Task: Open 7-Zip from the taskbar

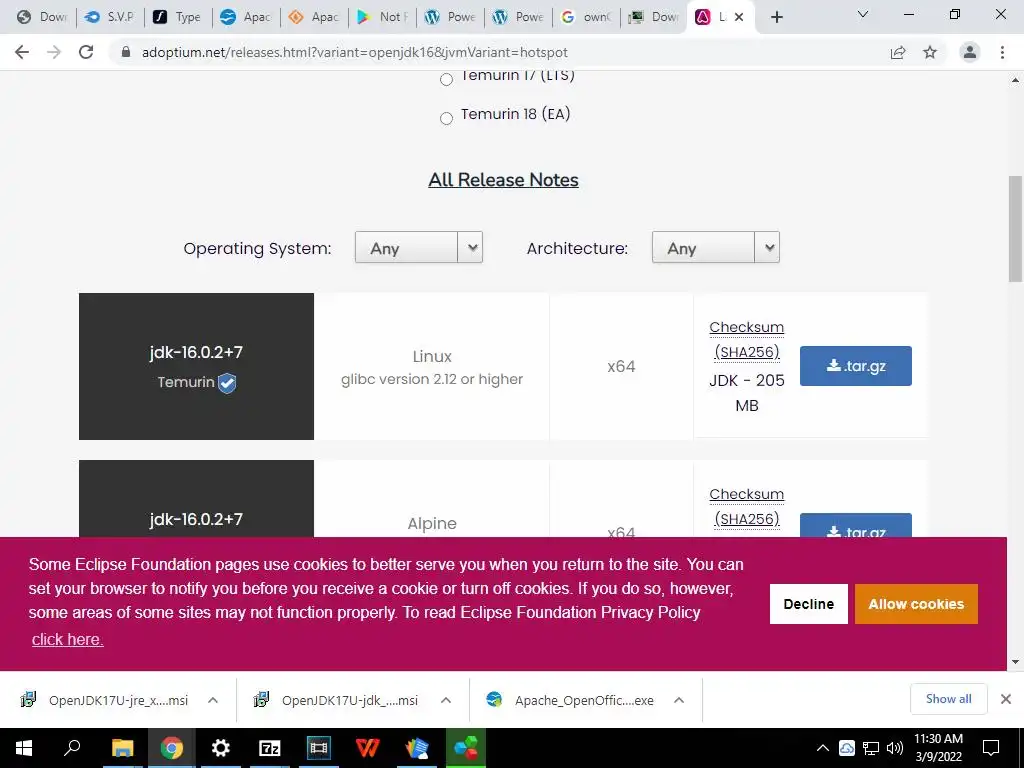Action: pyautogui.click(x=270, y=748)
